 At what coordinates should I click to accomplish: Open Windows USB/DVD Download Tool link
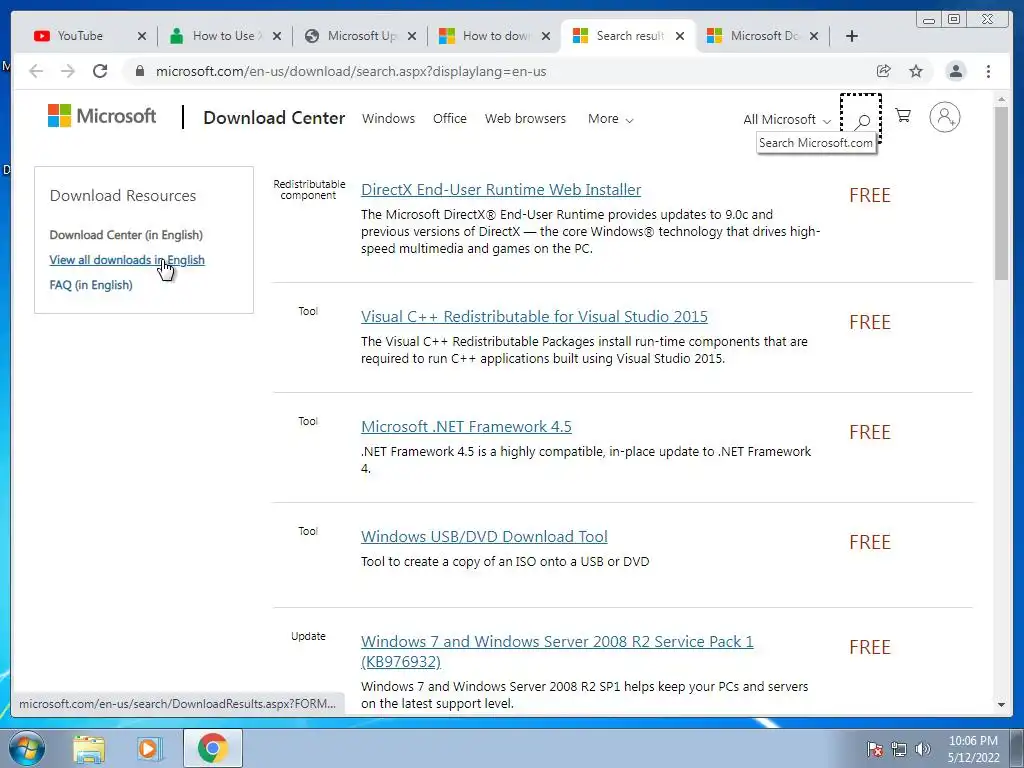[x=484, y=537]
